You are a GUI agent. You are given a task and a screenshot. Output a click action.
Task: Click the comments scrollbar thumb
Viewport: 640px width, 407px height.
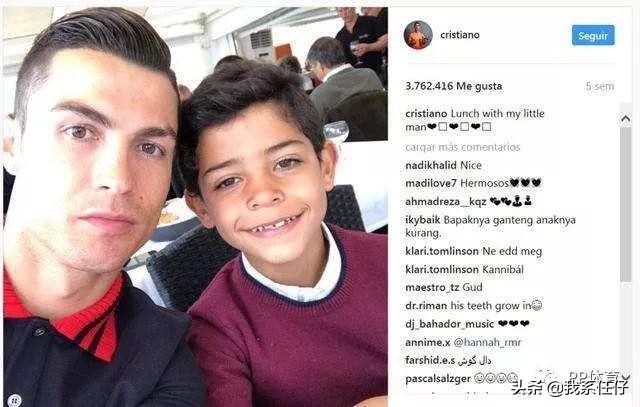click(626, 204)
